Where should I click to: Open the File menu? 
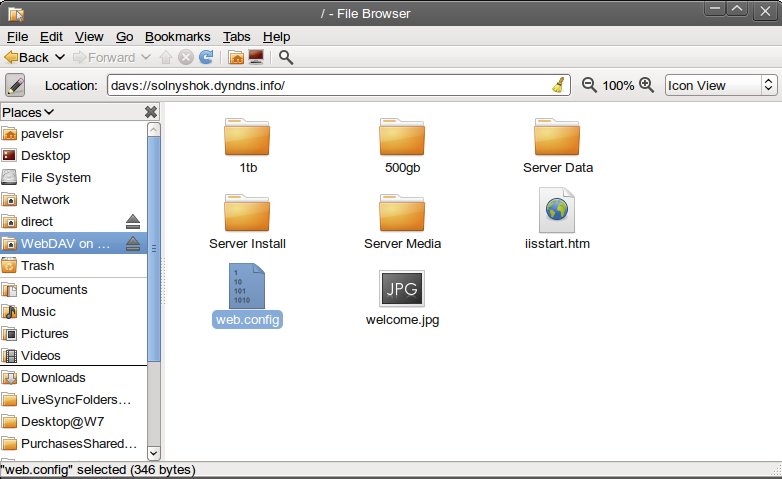17,37
